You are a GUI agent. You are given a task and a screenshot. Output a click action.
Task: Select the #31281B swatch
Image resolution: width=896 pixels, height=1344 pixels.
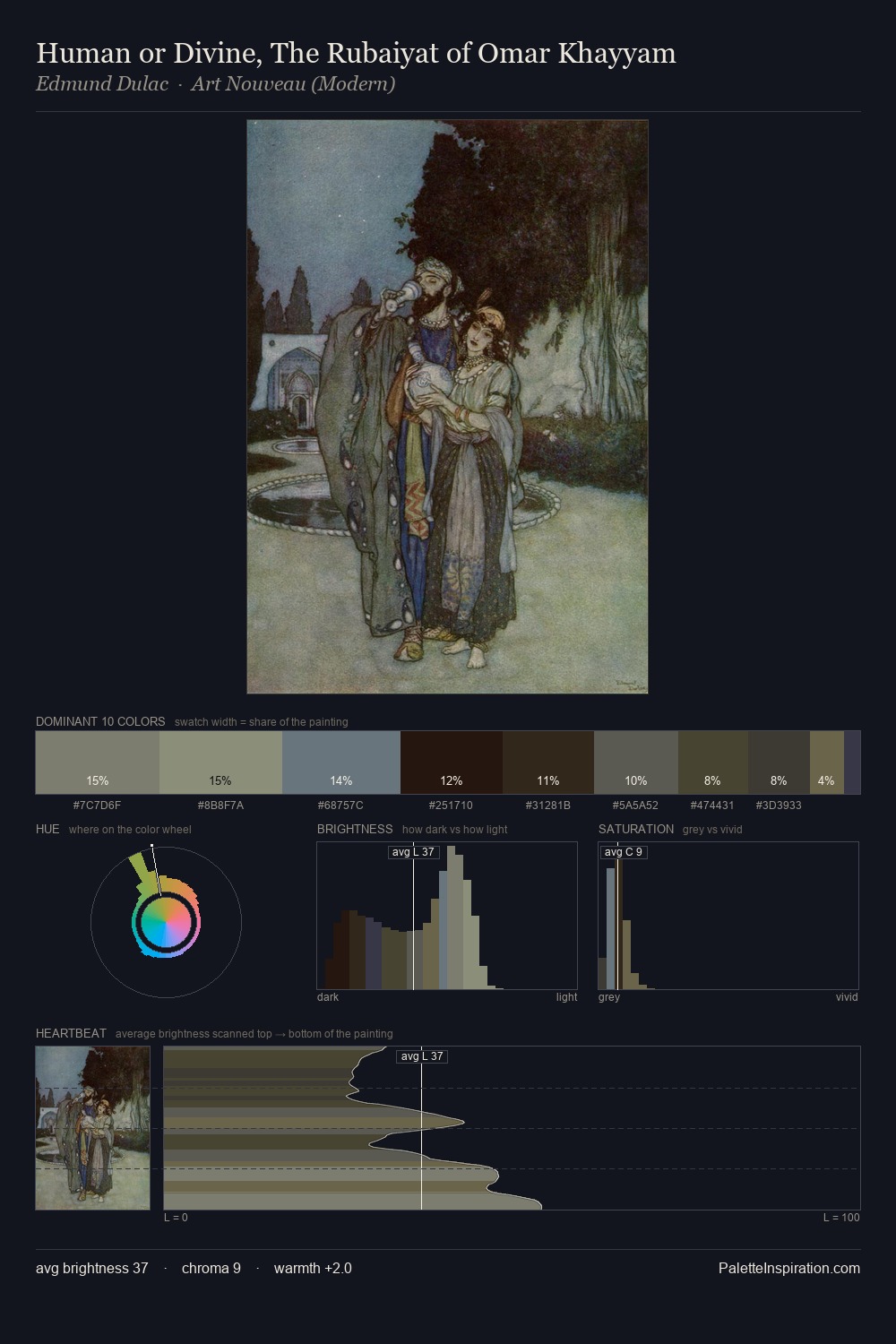548,762
